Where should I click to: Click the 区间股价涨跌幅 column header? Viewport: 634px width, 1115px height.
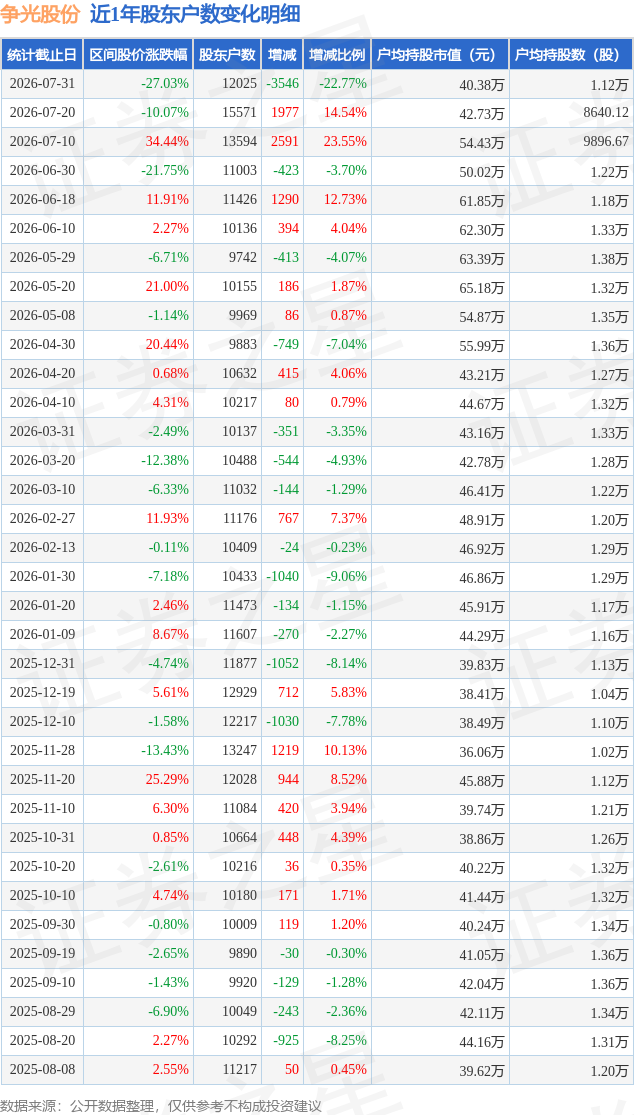click(138, 55)
